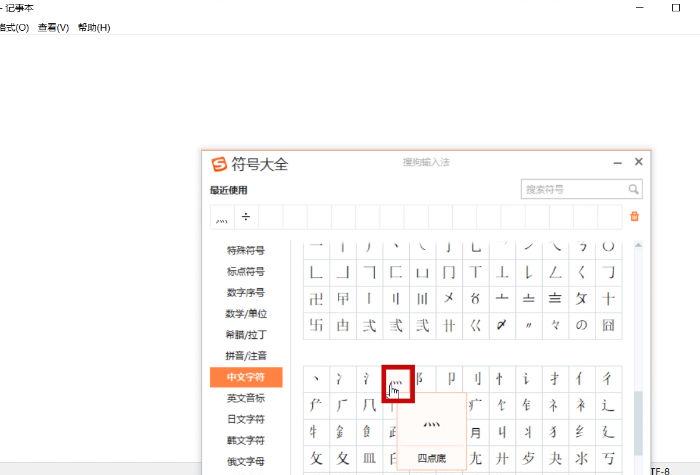The width and height of the screenshot is (700, 475).
Task: Select the 钅 metal radical symbol
Action: (x=529, y=405)
